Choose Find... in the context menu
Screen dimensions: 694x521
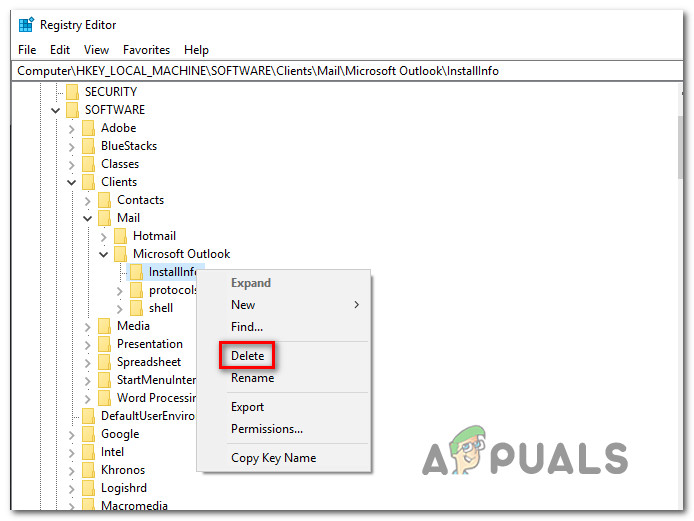[283, 327]
